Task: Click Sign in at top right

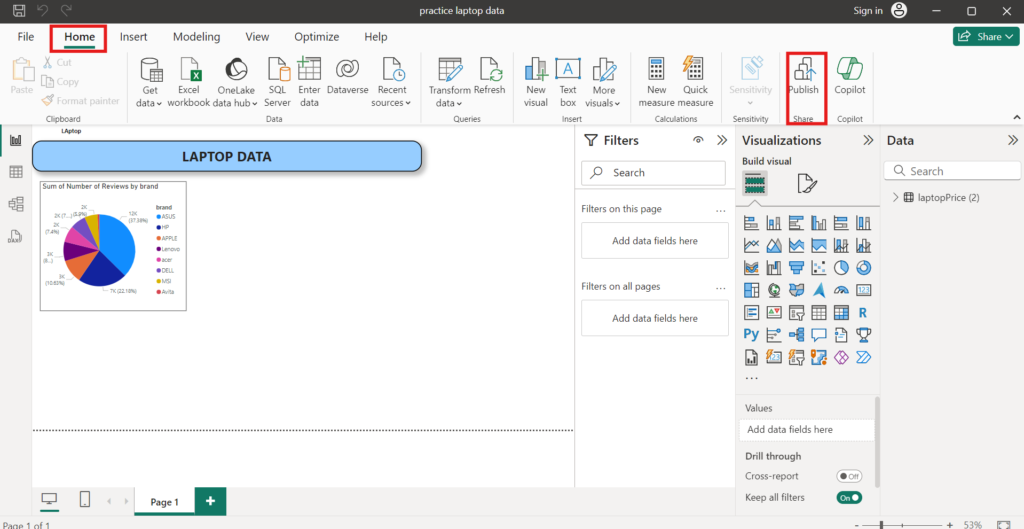Action: tap(868, 10)
